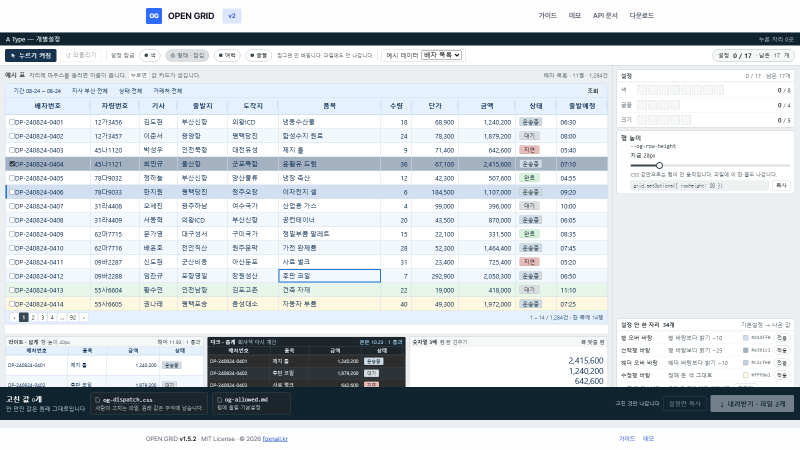The height and width of the screenshot is (450, 800).
Task: Click the 지연 status badge in row 0403
Action: (529, 150)
